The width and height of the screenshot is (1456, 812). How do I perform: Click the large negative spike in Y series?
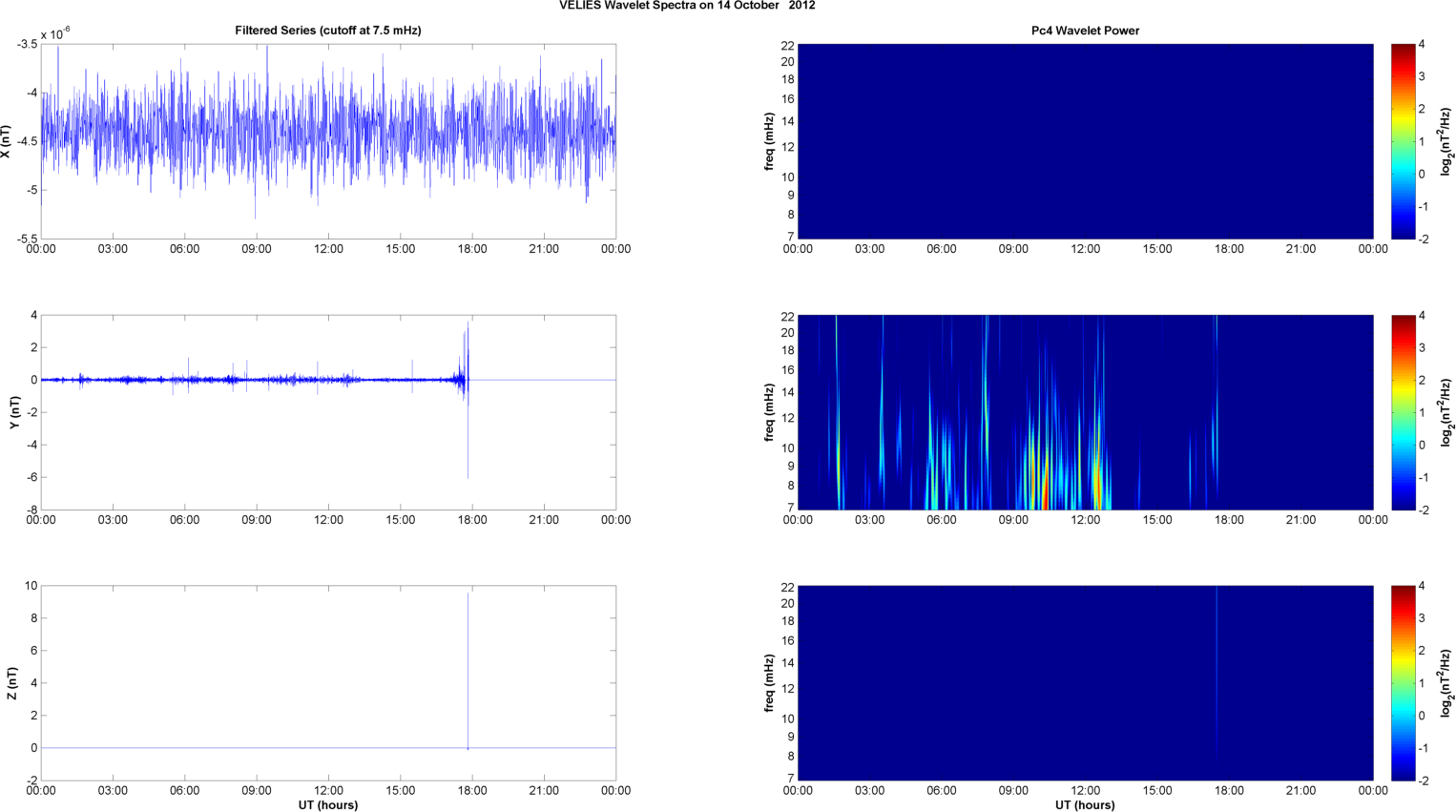tap(468, 448)
